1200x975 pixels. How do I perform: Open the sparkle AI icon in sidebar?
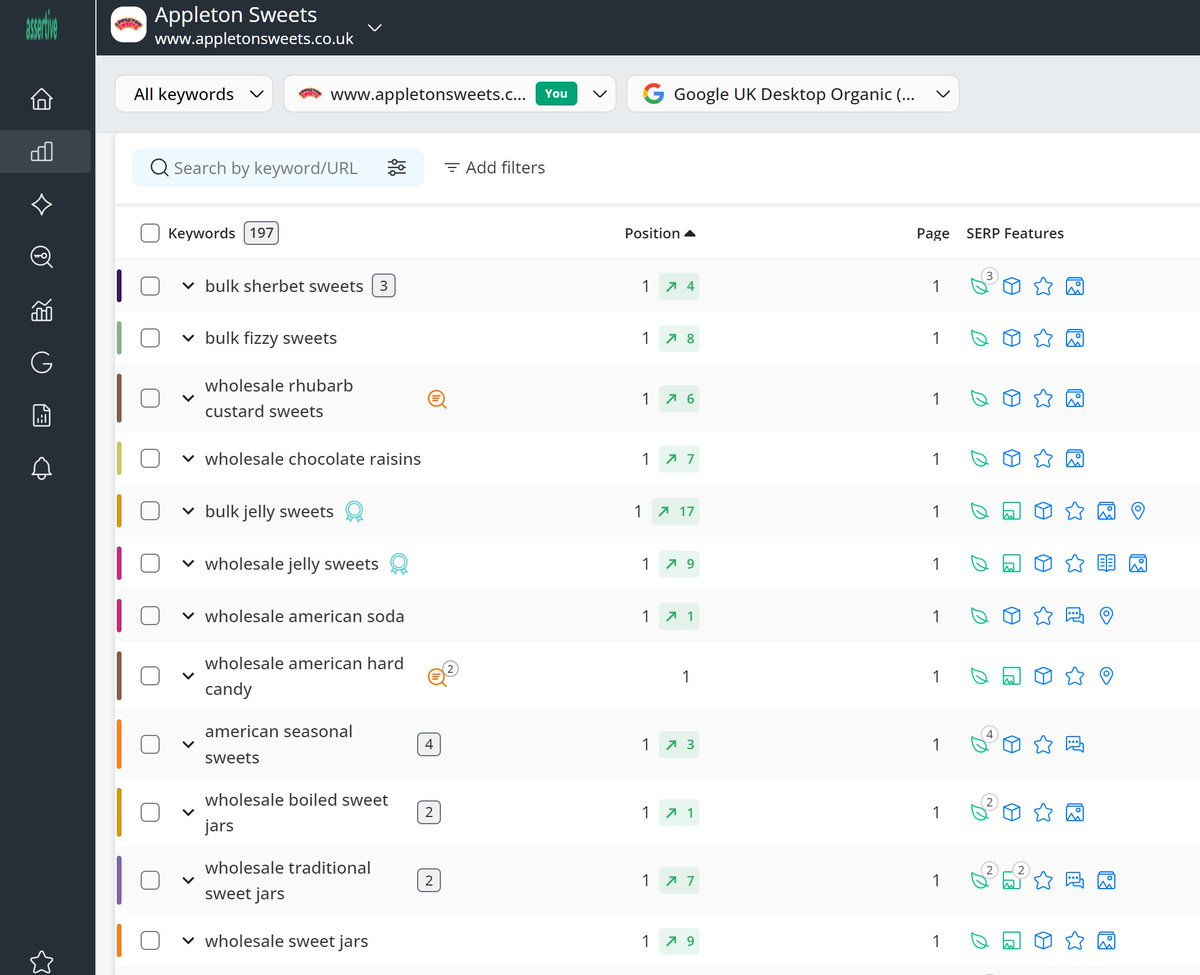(42, 205)
